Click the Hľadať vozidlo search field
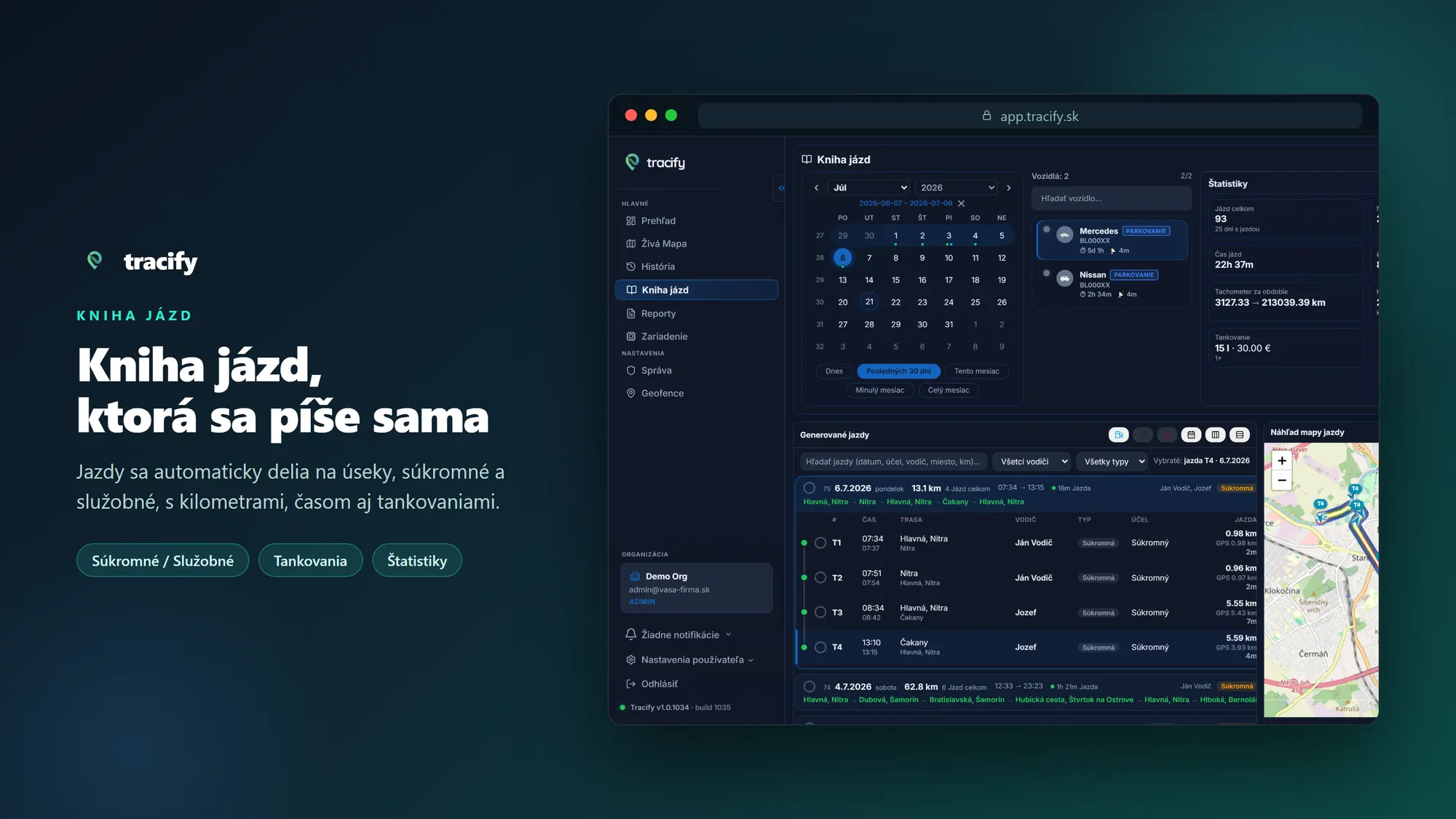 1112,198
